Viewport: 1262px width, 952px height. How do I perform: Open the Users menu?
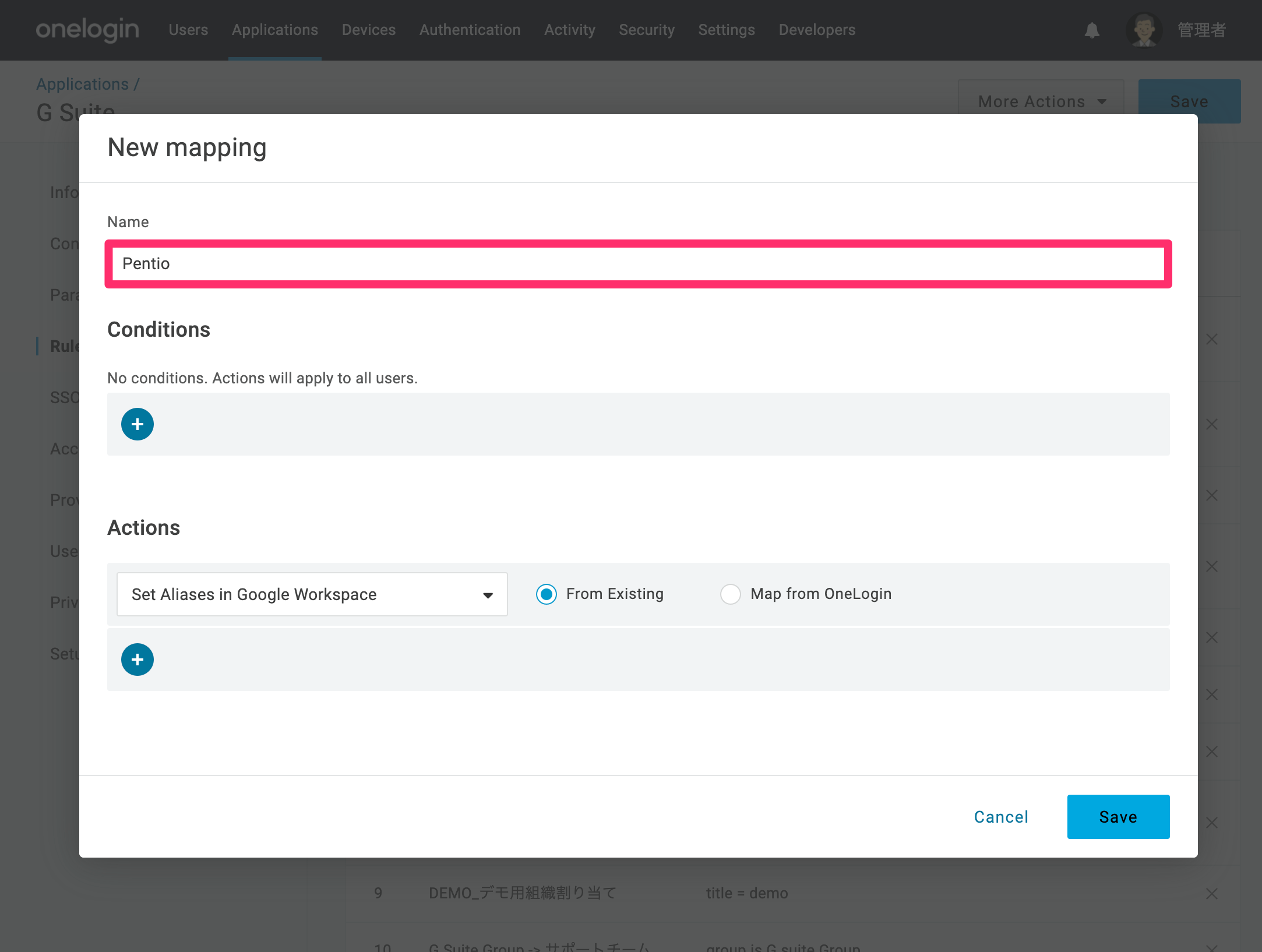(x=188, y=30)
